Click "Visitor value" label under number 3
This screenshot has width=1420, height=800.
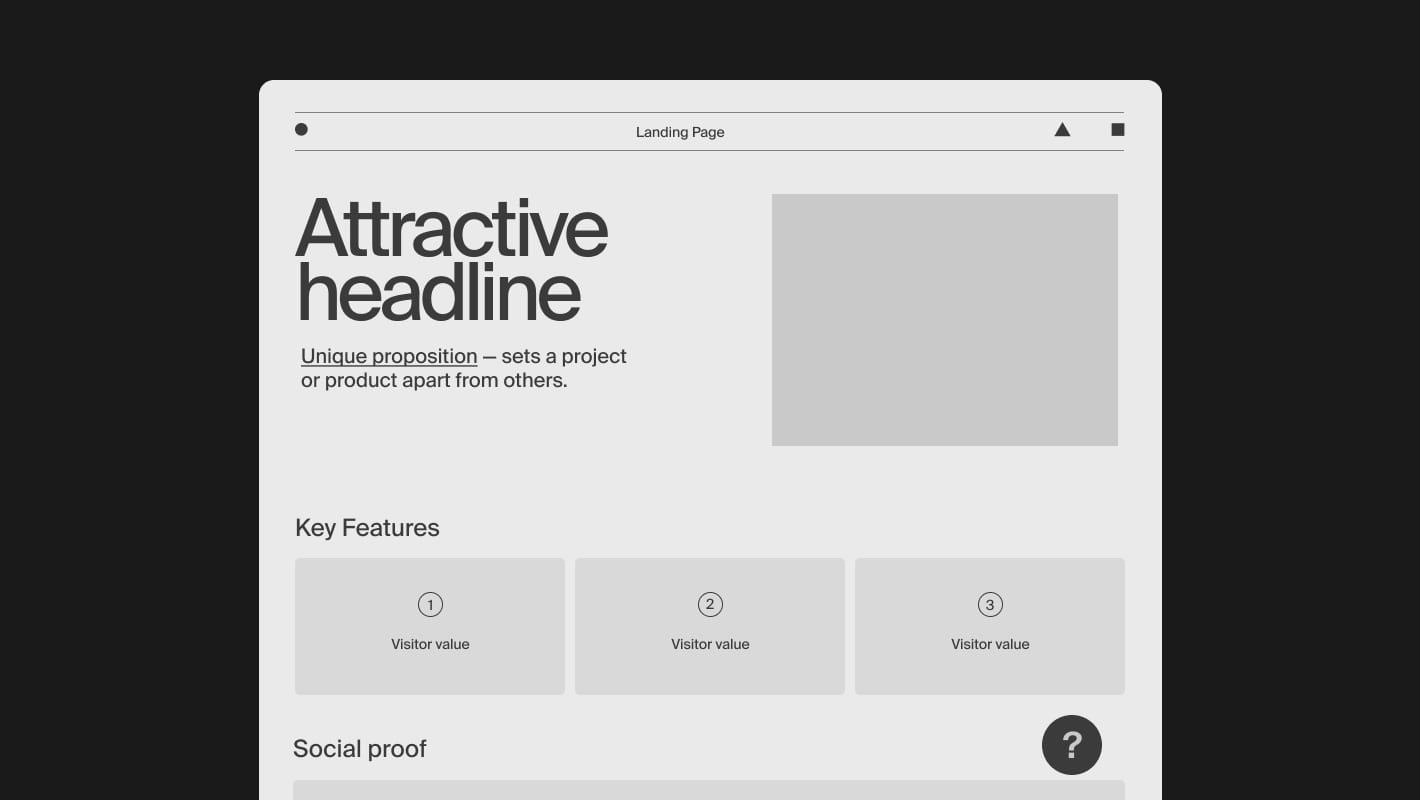990,644
